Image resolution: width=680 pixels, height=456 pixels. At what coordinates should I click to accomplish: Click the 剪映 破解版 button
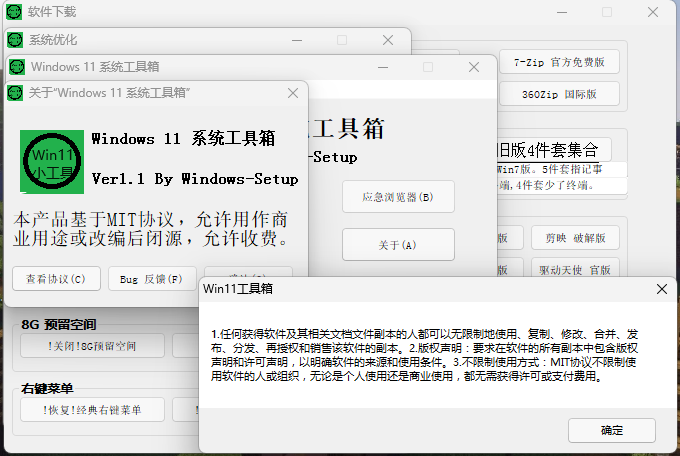pos(575,238)
